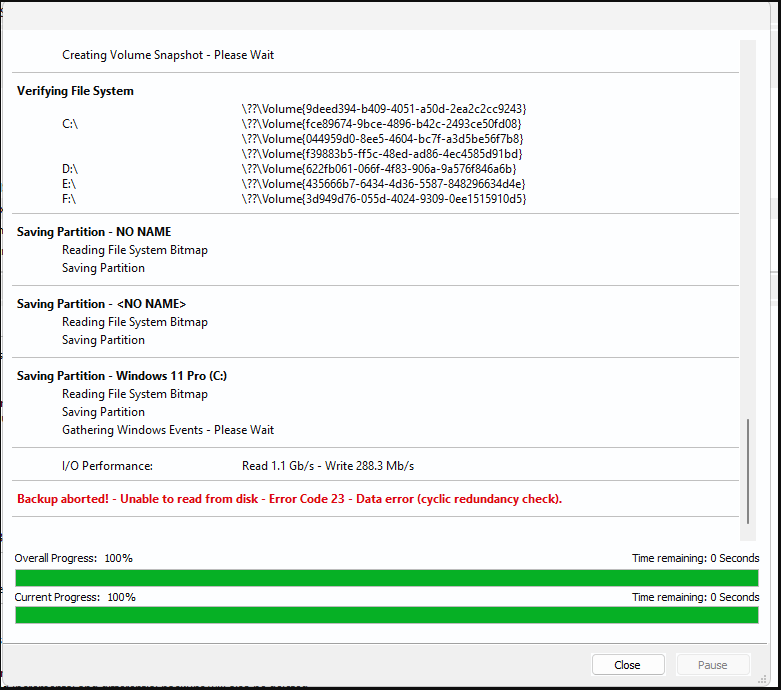
Task: Click Overall Progress 100% label
Action: point(74,558)
